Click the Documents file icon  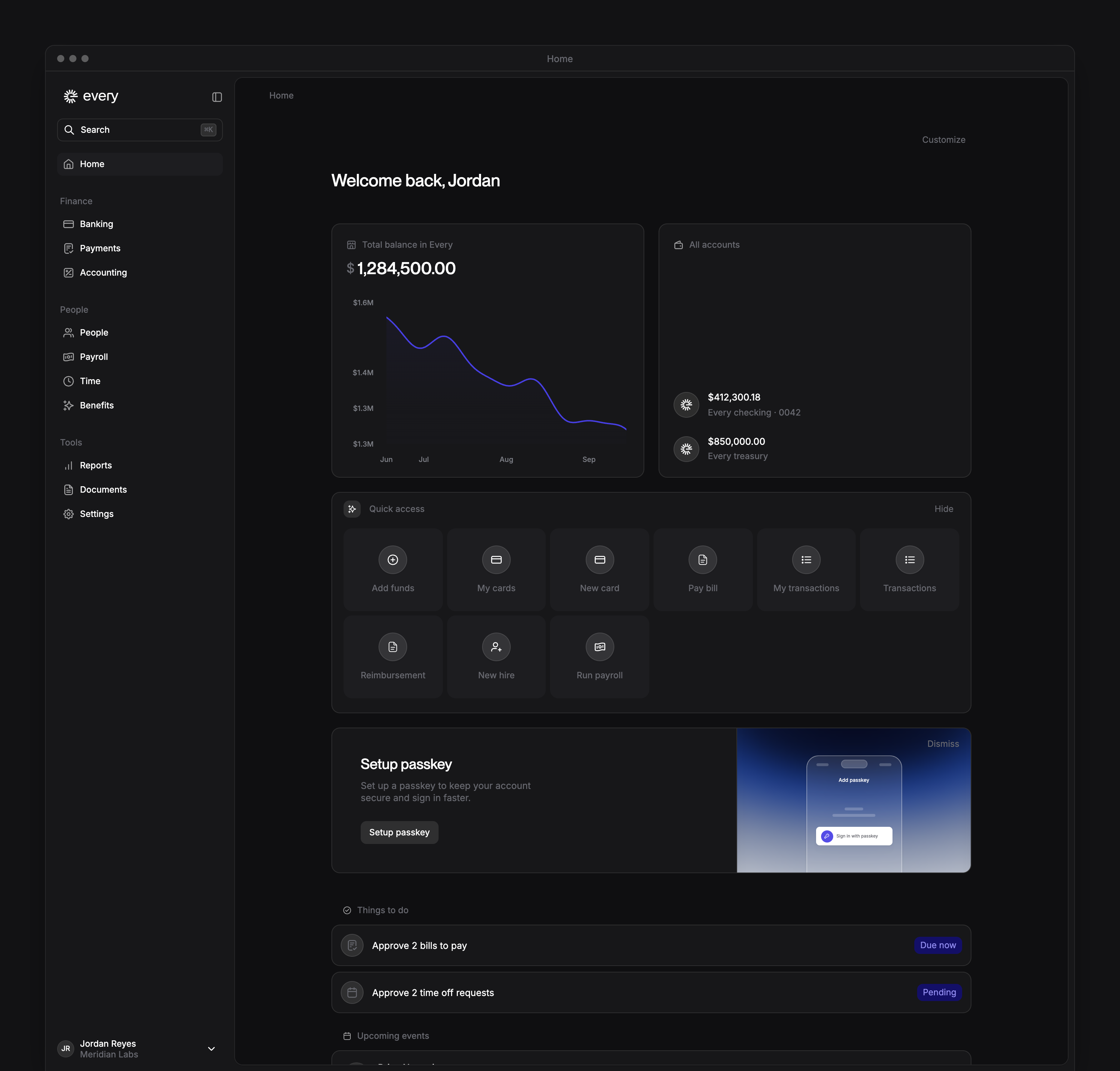(x=69, y=490)
